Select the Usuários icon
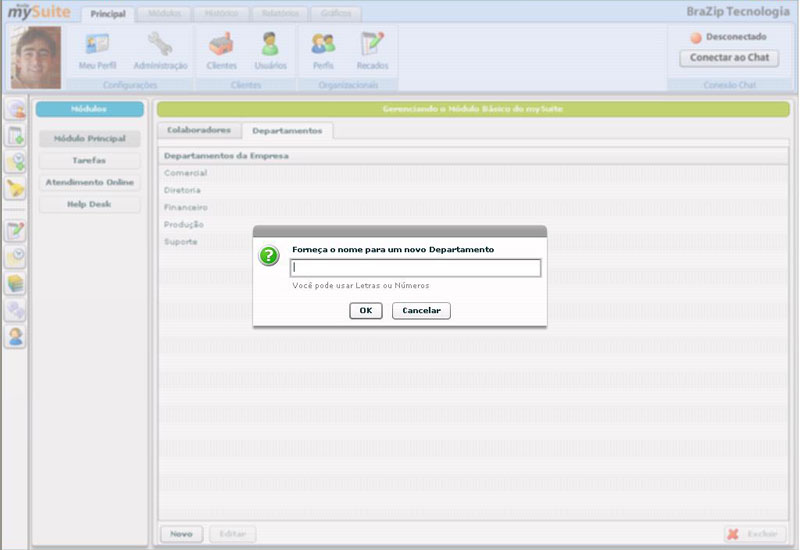The width and height of the screenshot is (800, 550). coord(270,46)
